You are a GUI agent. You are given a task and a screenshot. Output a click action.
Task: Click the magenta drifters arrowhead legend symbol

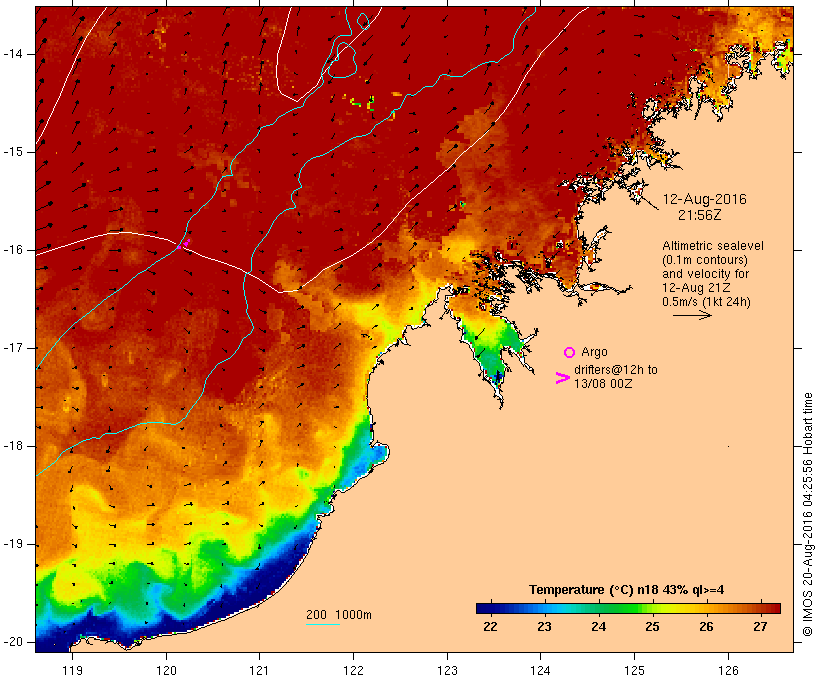tap(562, 378)
